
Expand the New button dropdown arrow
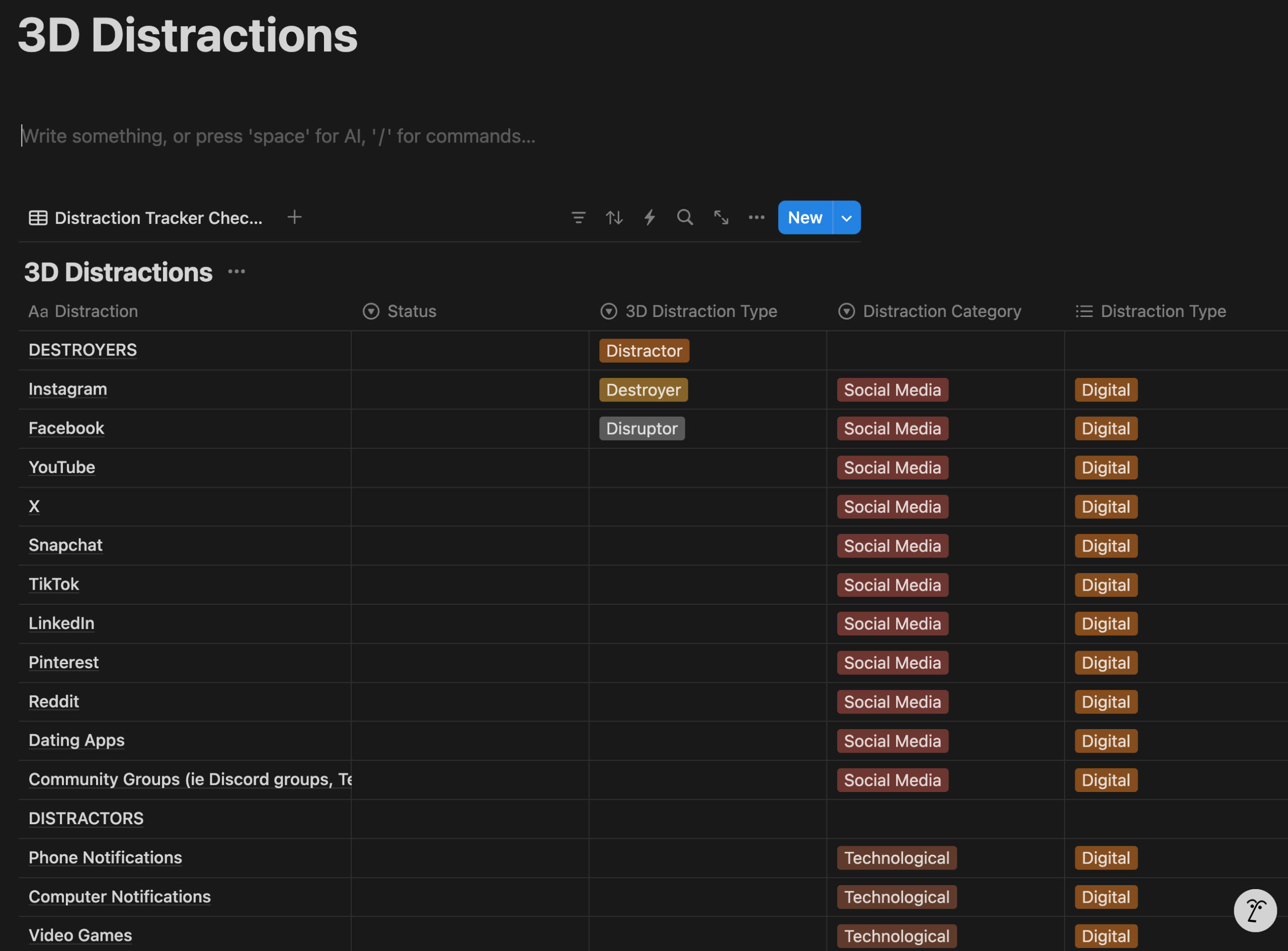click(846, 218)
